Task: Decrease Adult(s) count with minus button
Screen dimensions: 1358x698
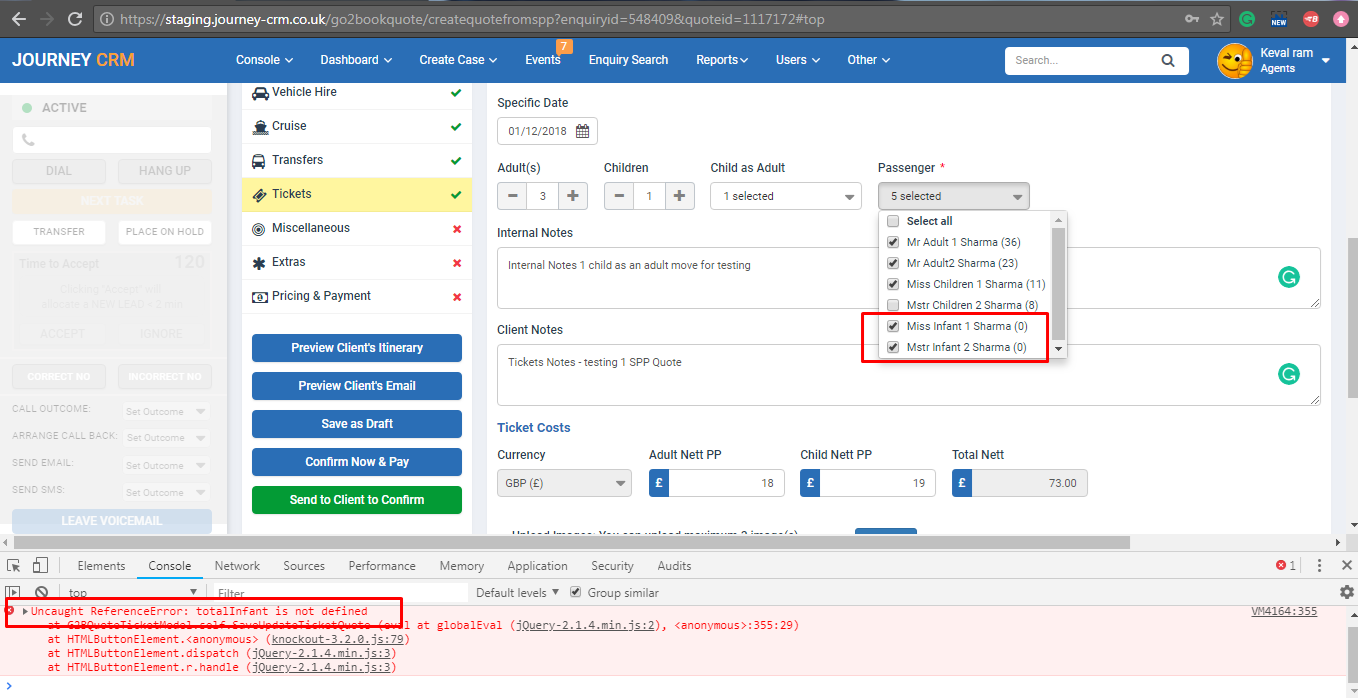Action: coord(512,196)
